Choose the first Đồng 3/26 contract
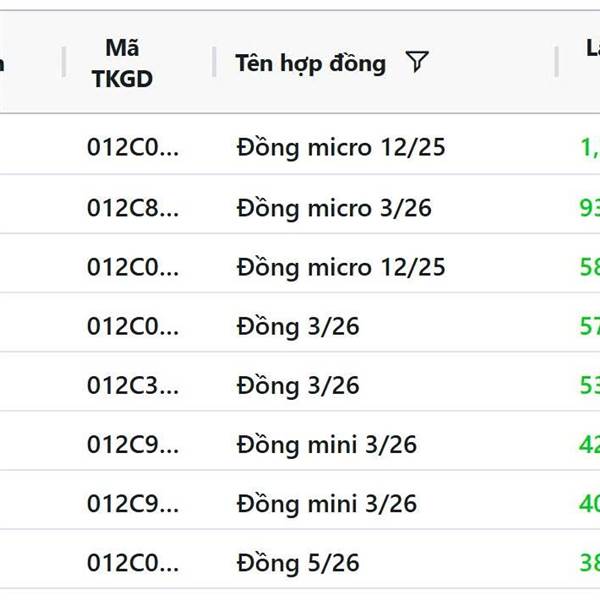 point(297,326)
